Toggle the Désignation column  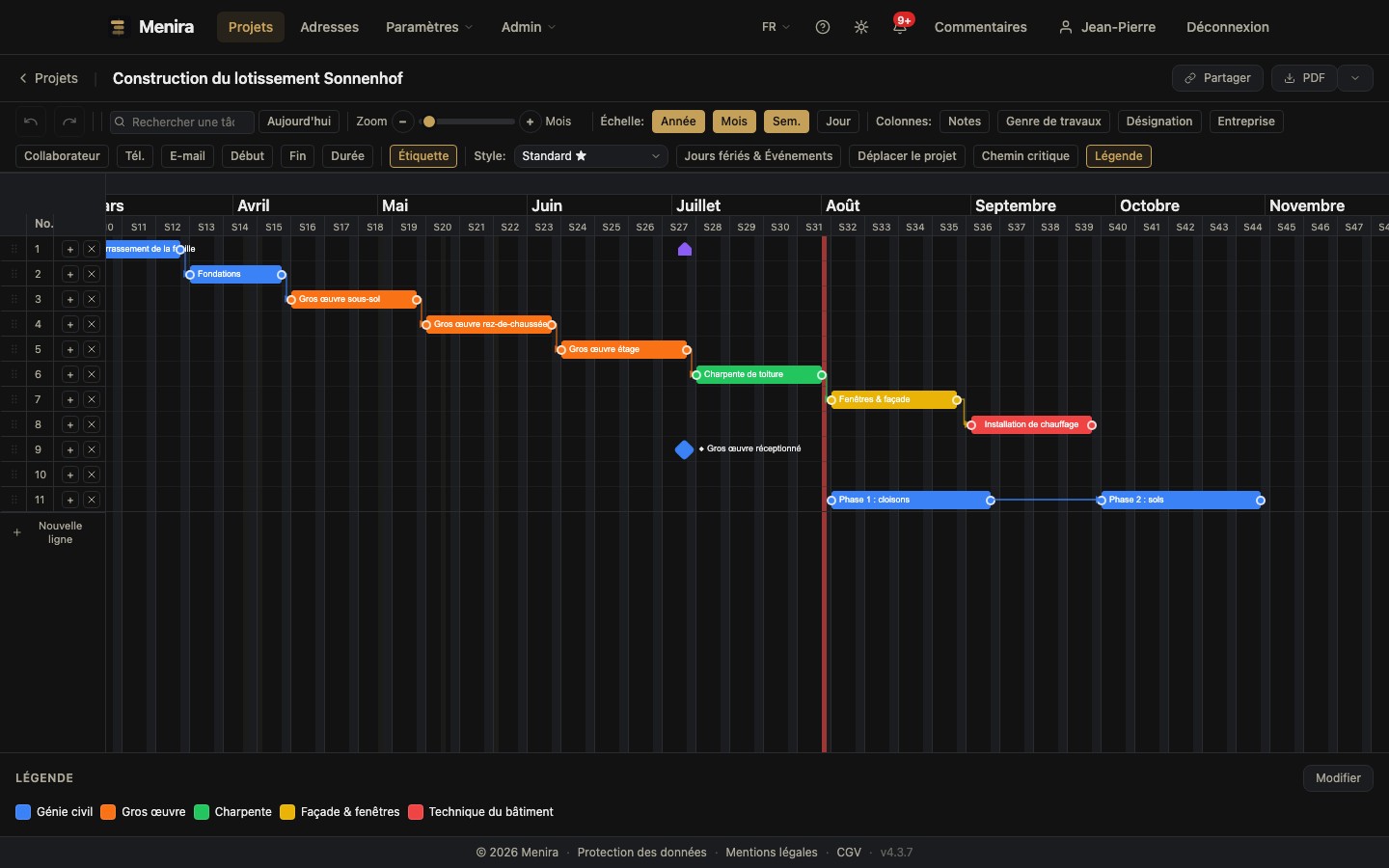coord(1159,122)
